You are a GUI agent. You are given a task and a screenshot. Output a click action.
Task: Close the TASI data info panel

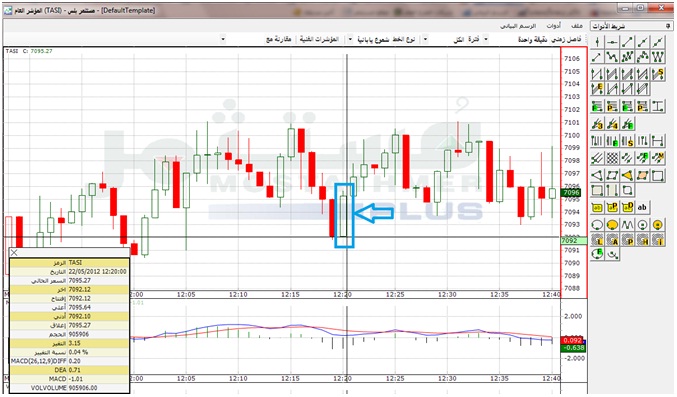[14, 253]
